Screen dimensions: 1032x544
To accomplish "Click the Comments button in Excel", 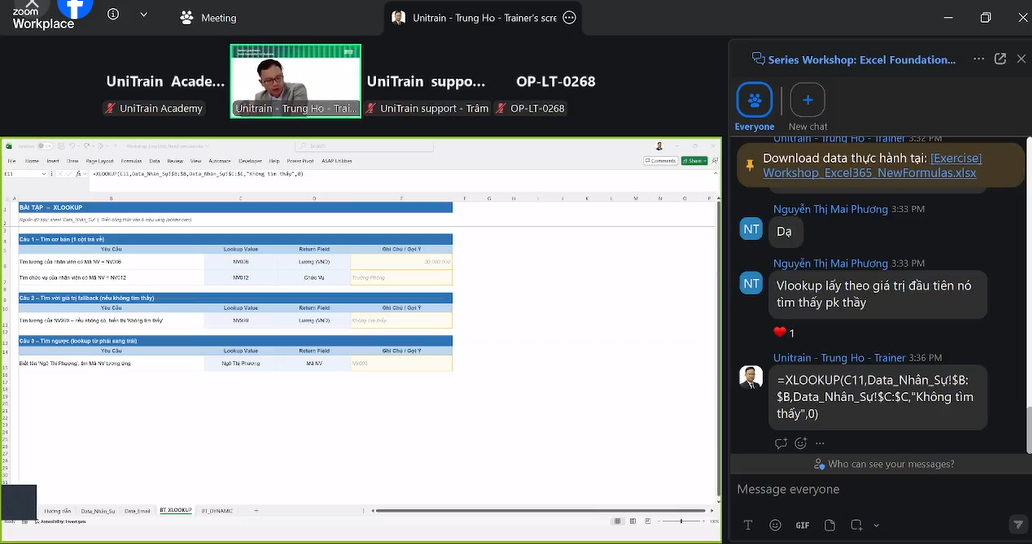I will (x=660, y=161).
